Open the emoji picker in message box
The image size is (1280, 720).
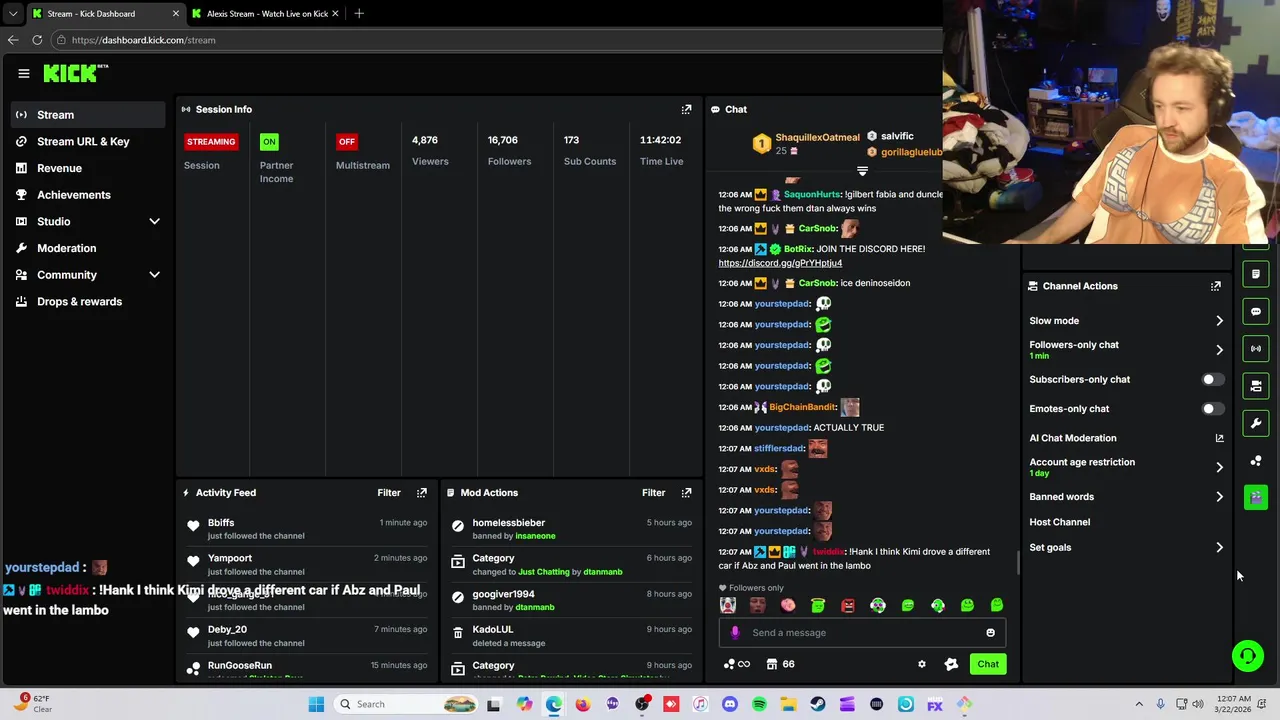click(990, 632)
